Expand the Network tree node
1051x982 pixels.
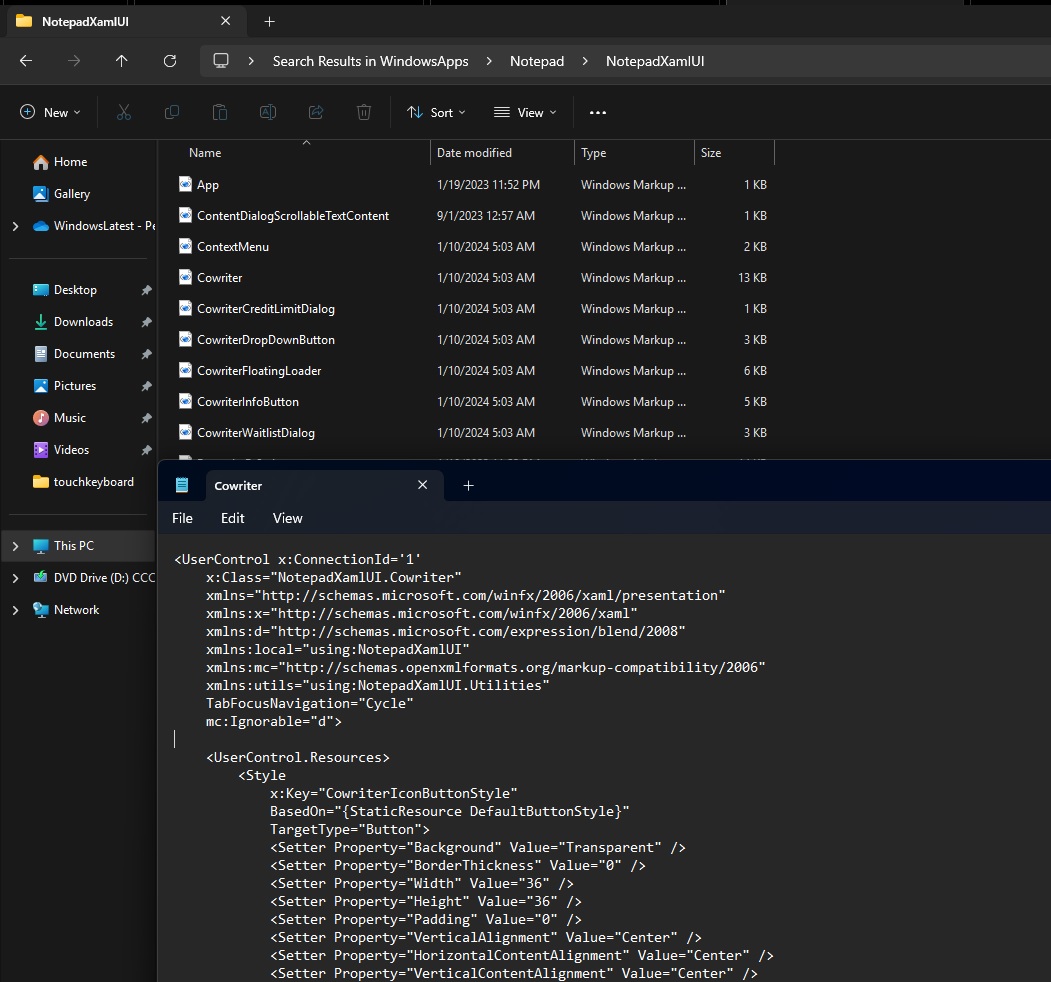(15, 610)
